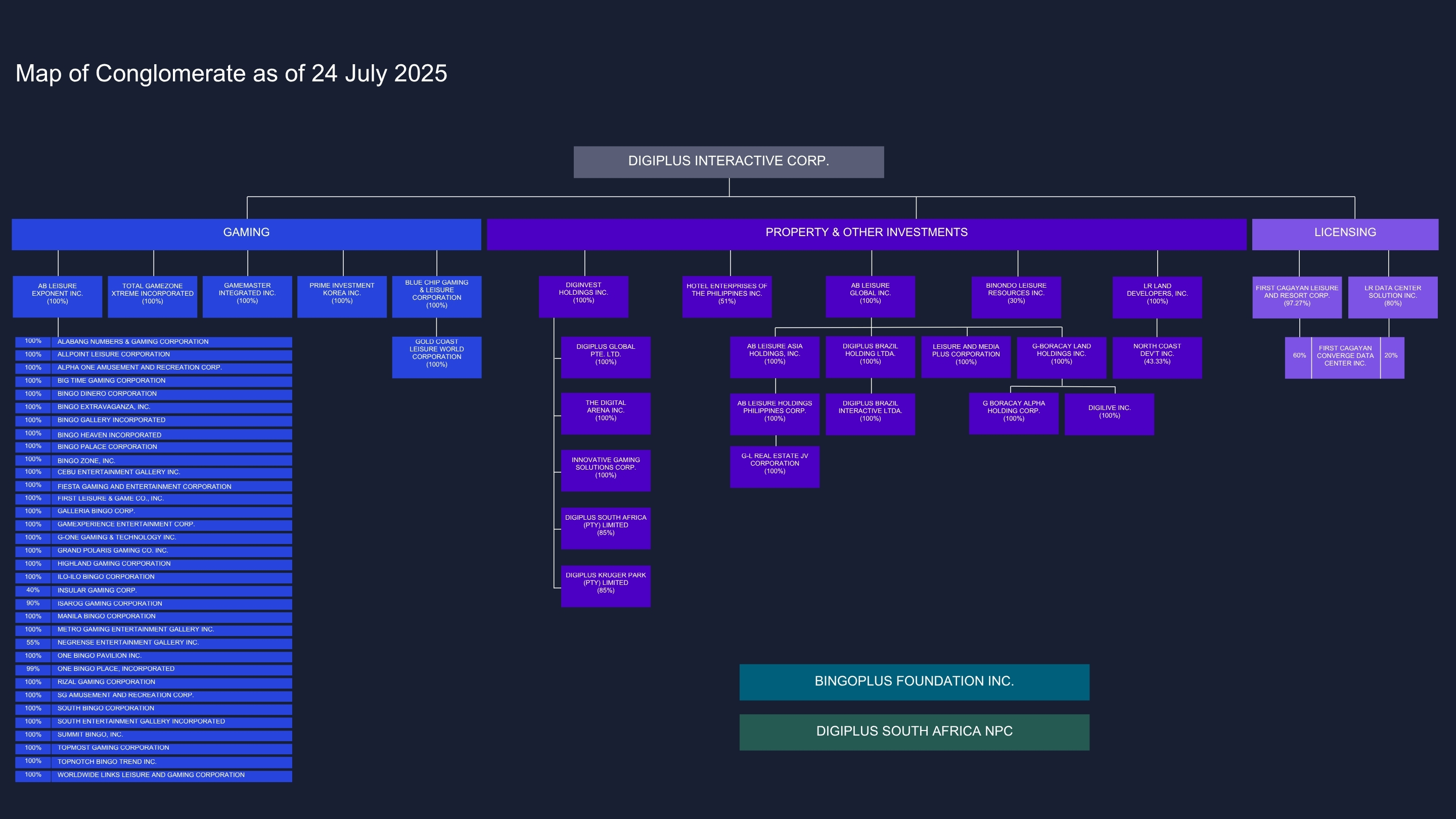1456x819 pixels.
Task: Select FIRST CAGAYAN LEISURE AND RESORT CORP.
Action: point(1297,297)
